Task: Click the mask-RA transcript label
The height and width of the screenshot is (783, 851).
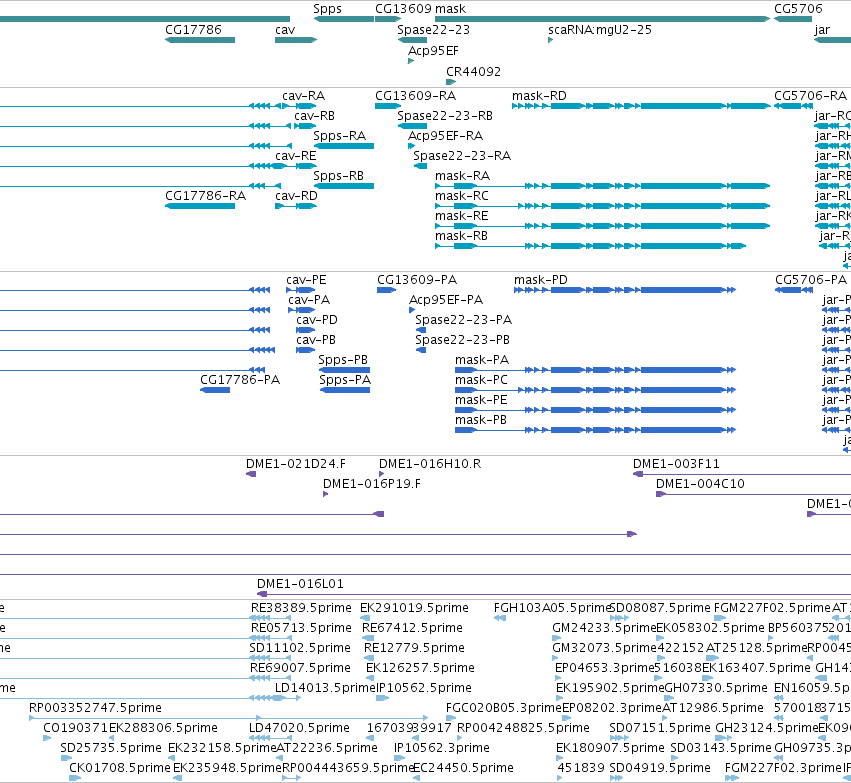Action: 462,176
